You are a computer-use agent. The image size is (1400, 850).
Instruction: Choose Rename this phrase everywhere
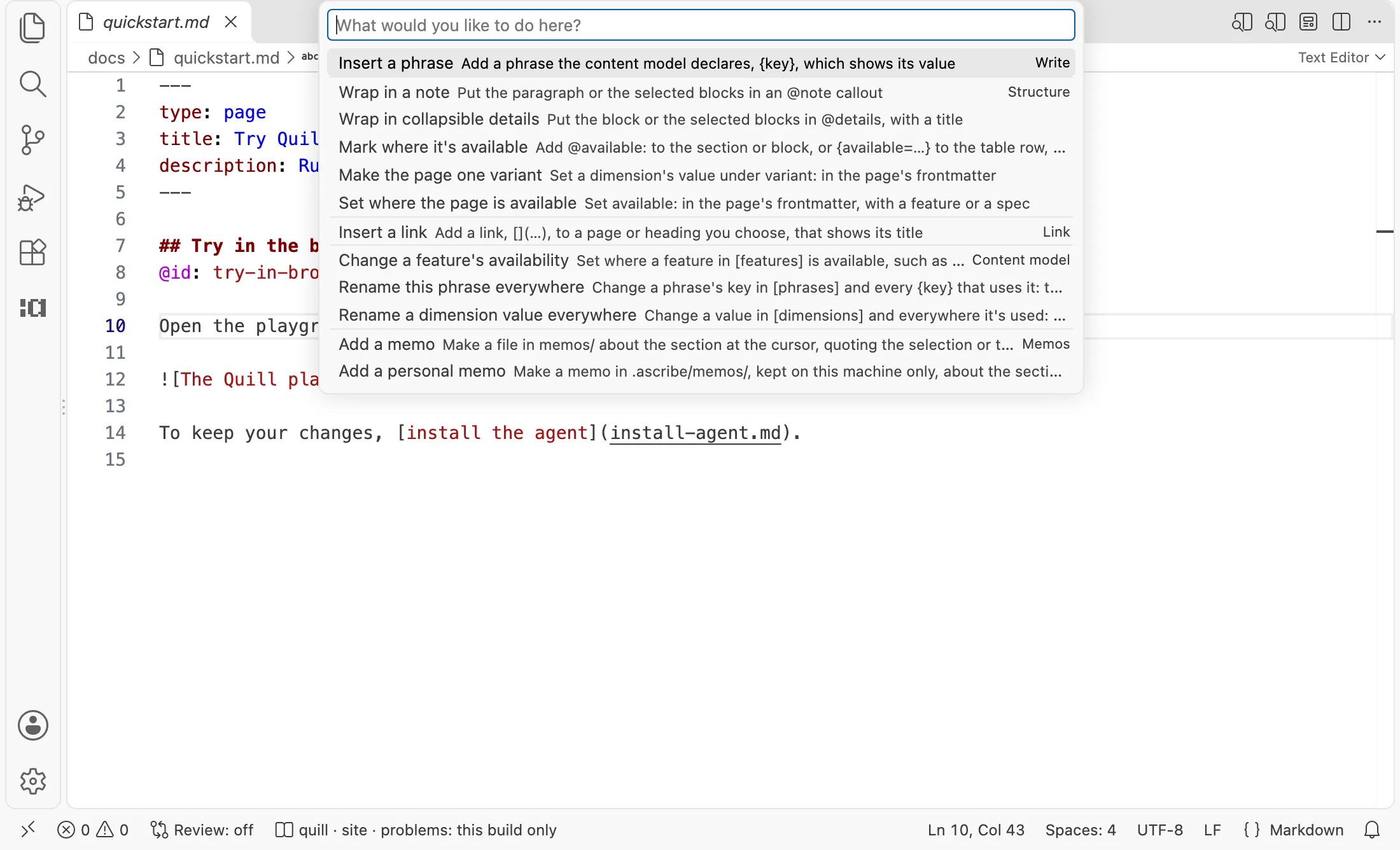[701, 287]
